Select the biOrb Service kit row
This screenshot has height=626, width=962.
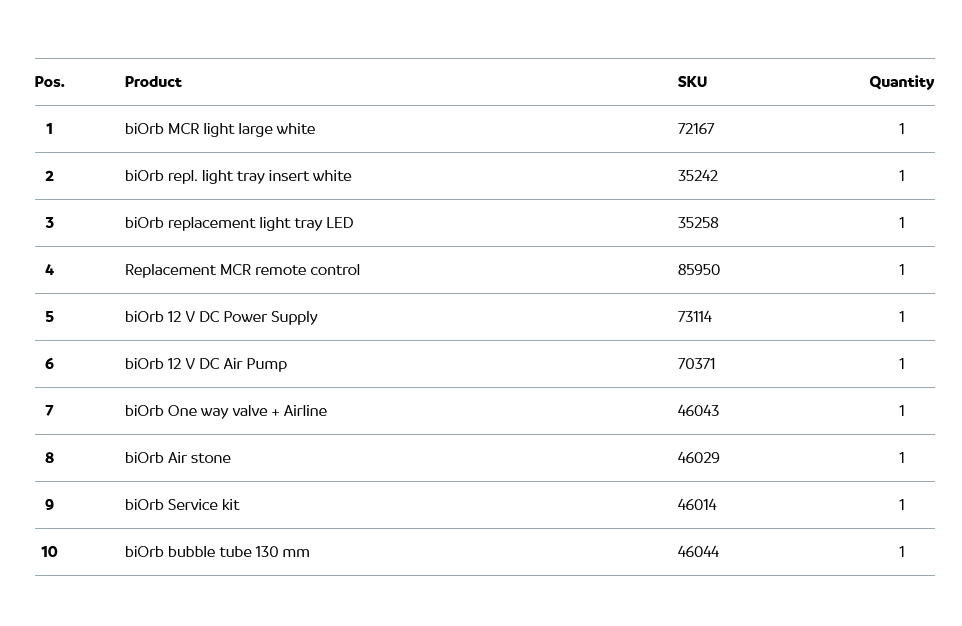[x=182, y=505]
